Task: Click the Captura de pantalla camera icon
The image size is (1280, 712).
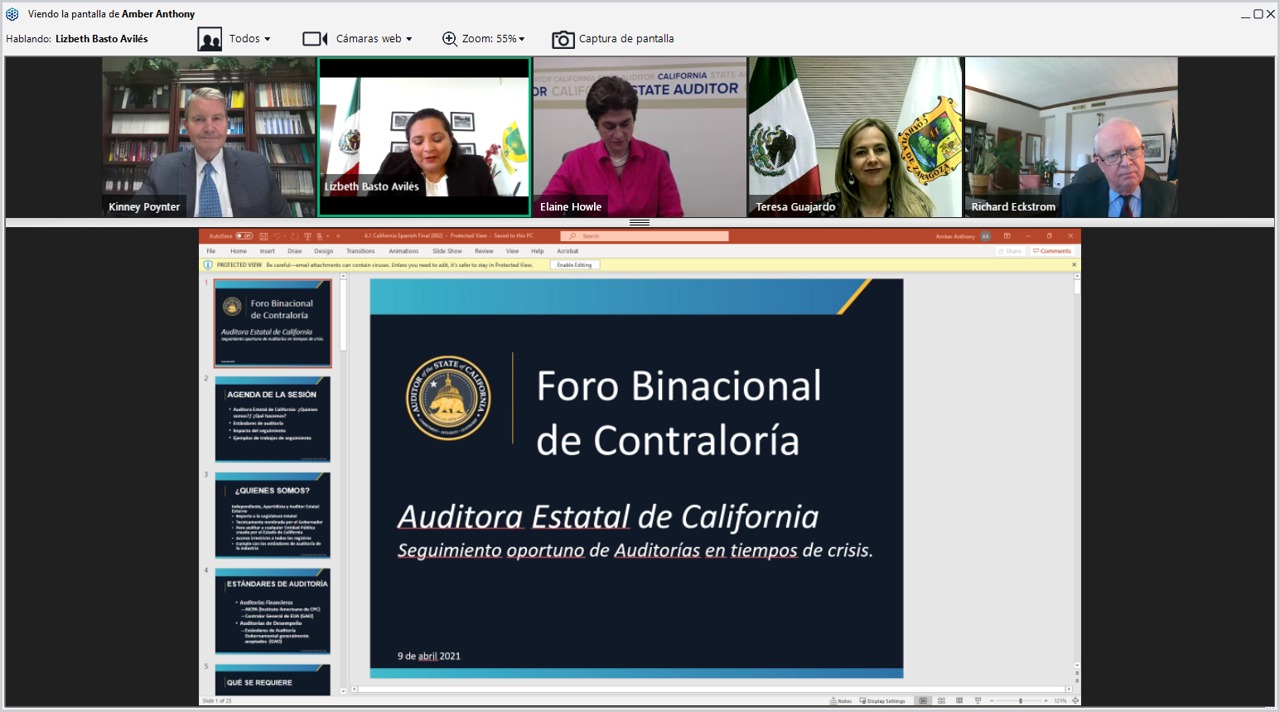Action: coord(563,39)
